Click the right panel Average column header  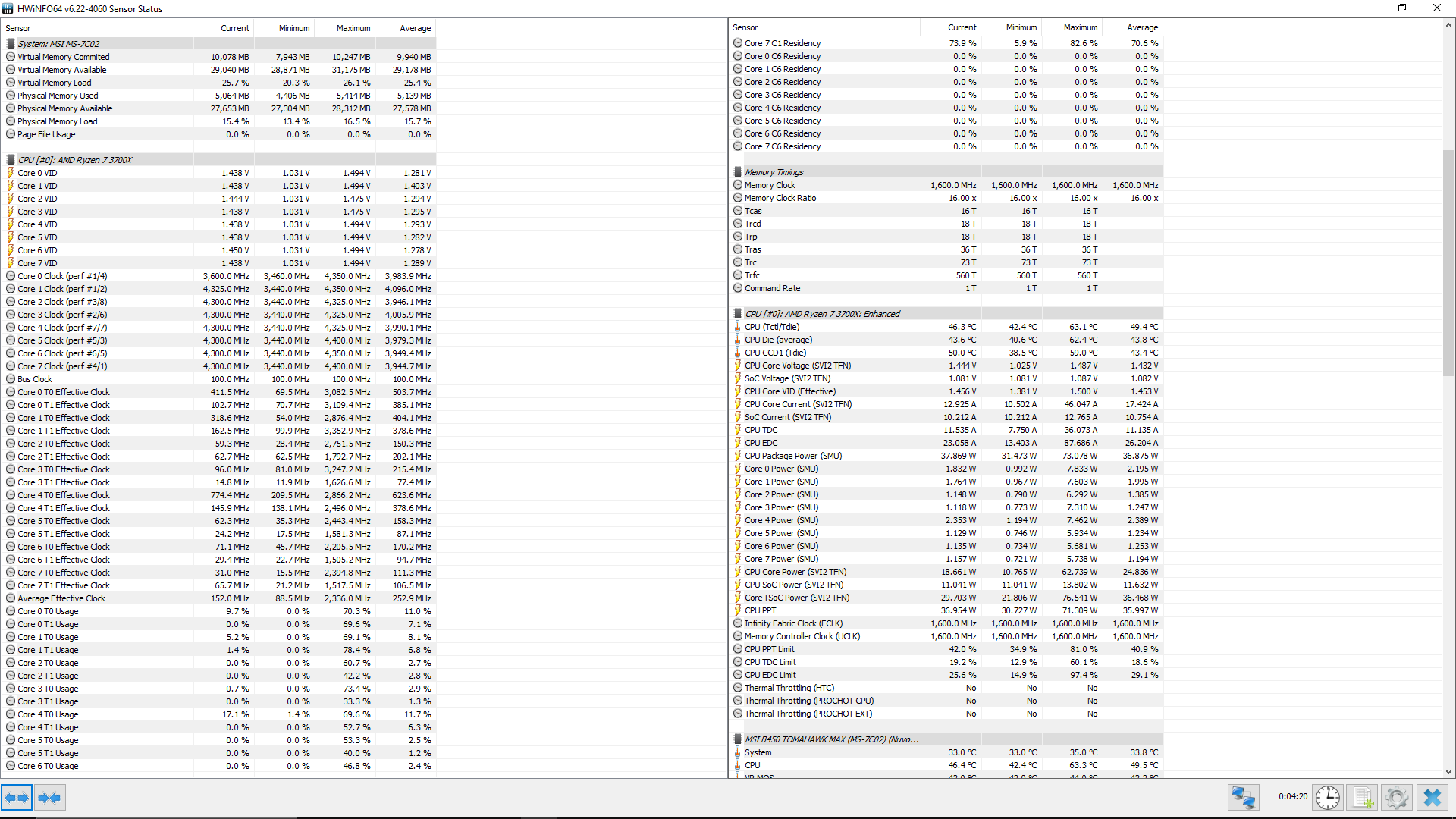click(x=1142, y=27)
